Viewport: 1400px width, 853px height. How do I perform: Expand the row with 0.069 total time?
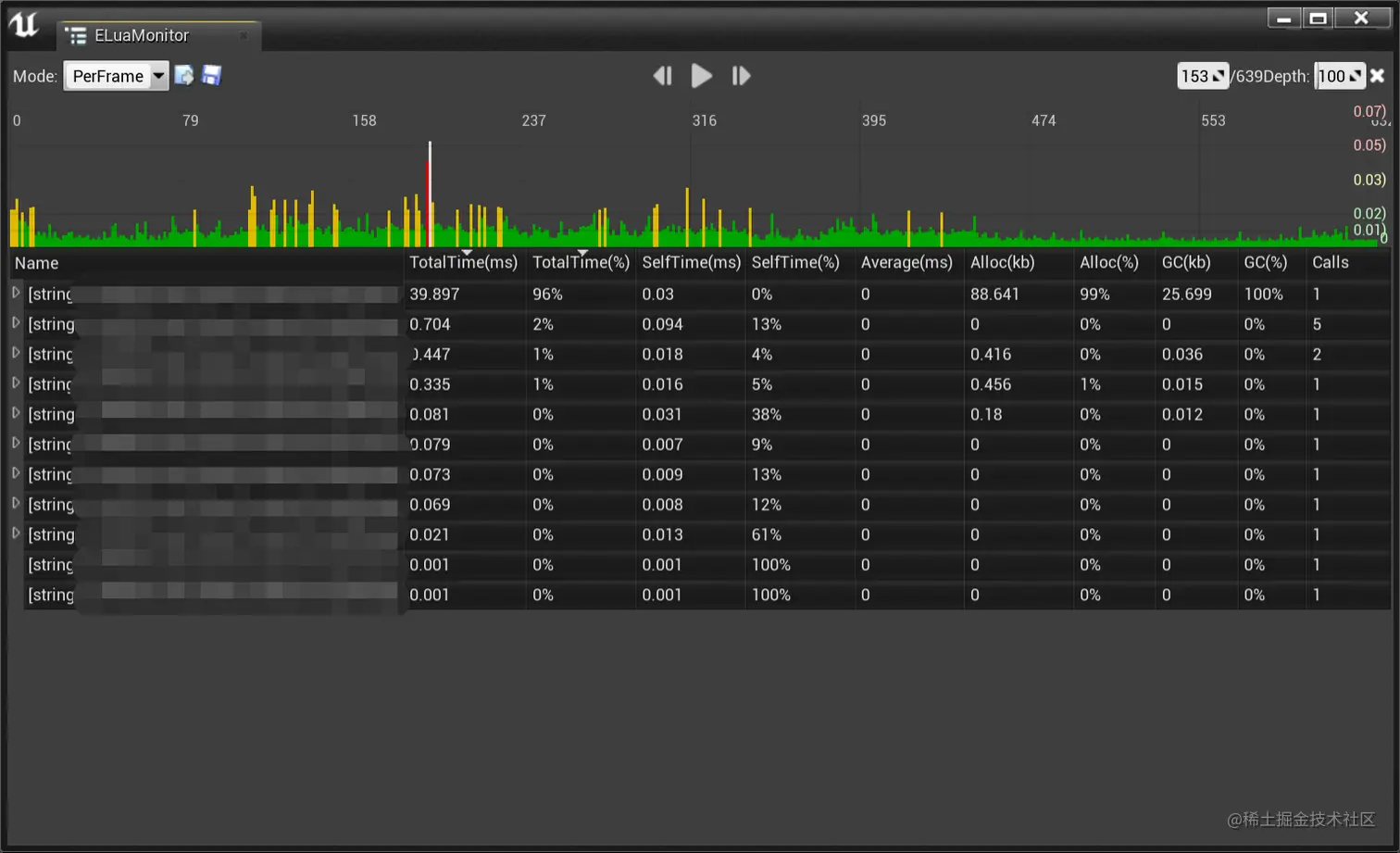16,503
